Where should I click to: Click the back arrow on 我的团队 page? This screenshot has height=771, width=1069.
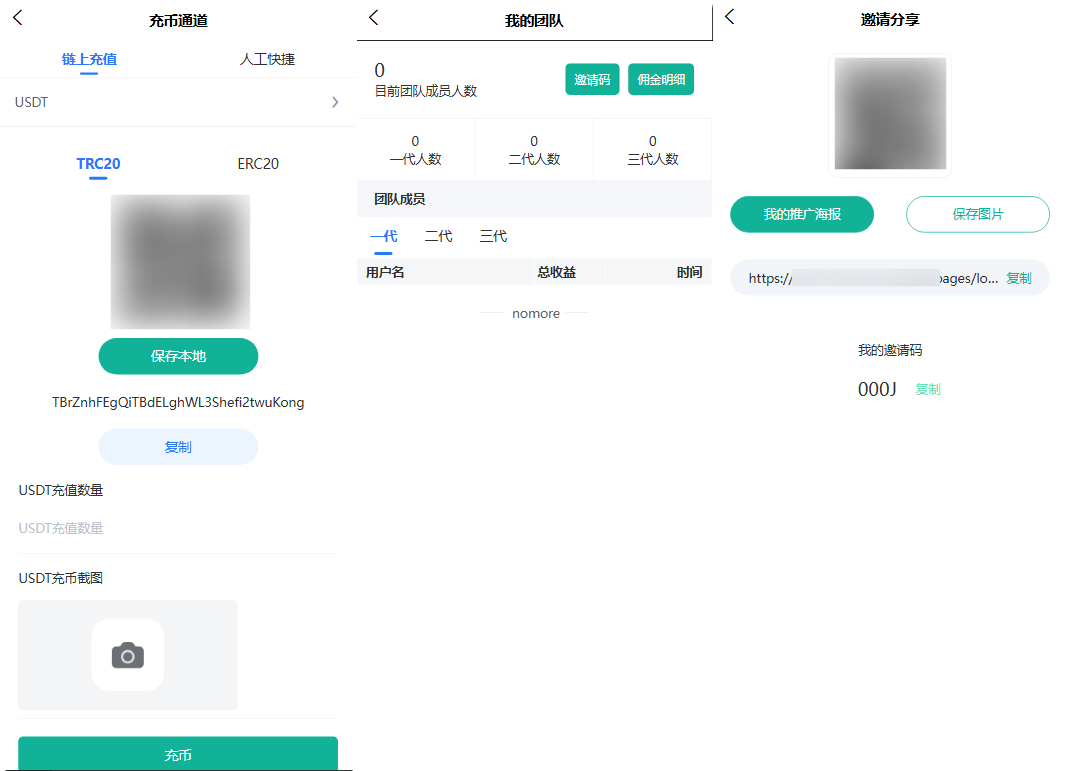pyautogui.click(x=374, y=17)
